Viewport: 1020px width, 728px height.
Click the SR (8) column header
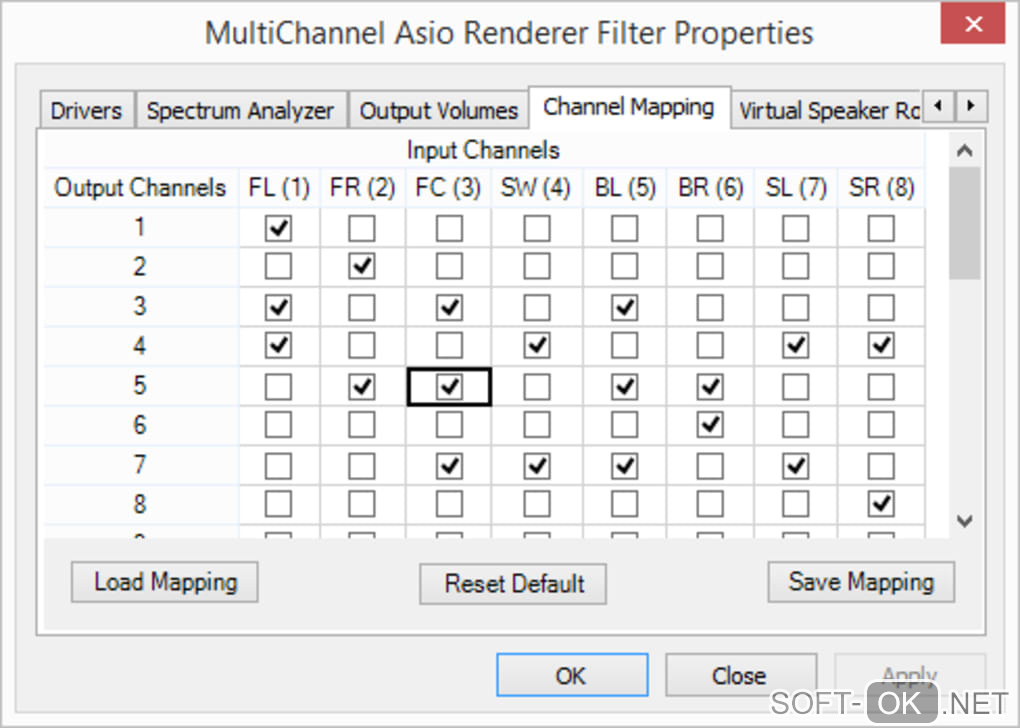click(881, 187)
